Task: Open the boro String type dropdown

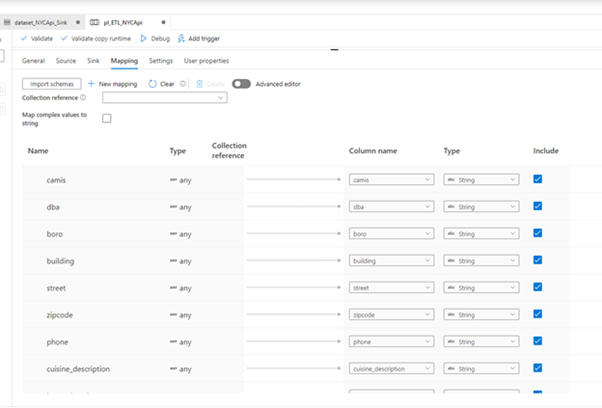Action: point(481,233)
